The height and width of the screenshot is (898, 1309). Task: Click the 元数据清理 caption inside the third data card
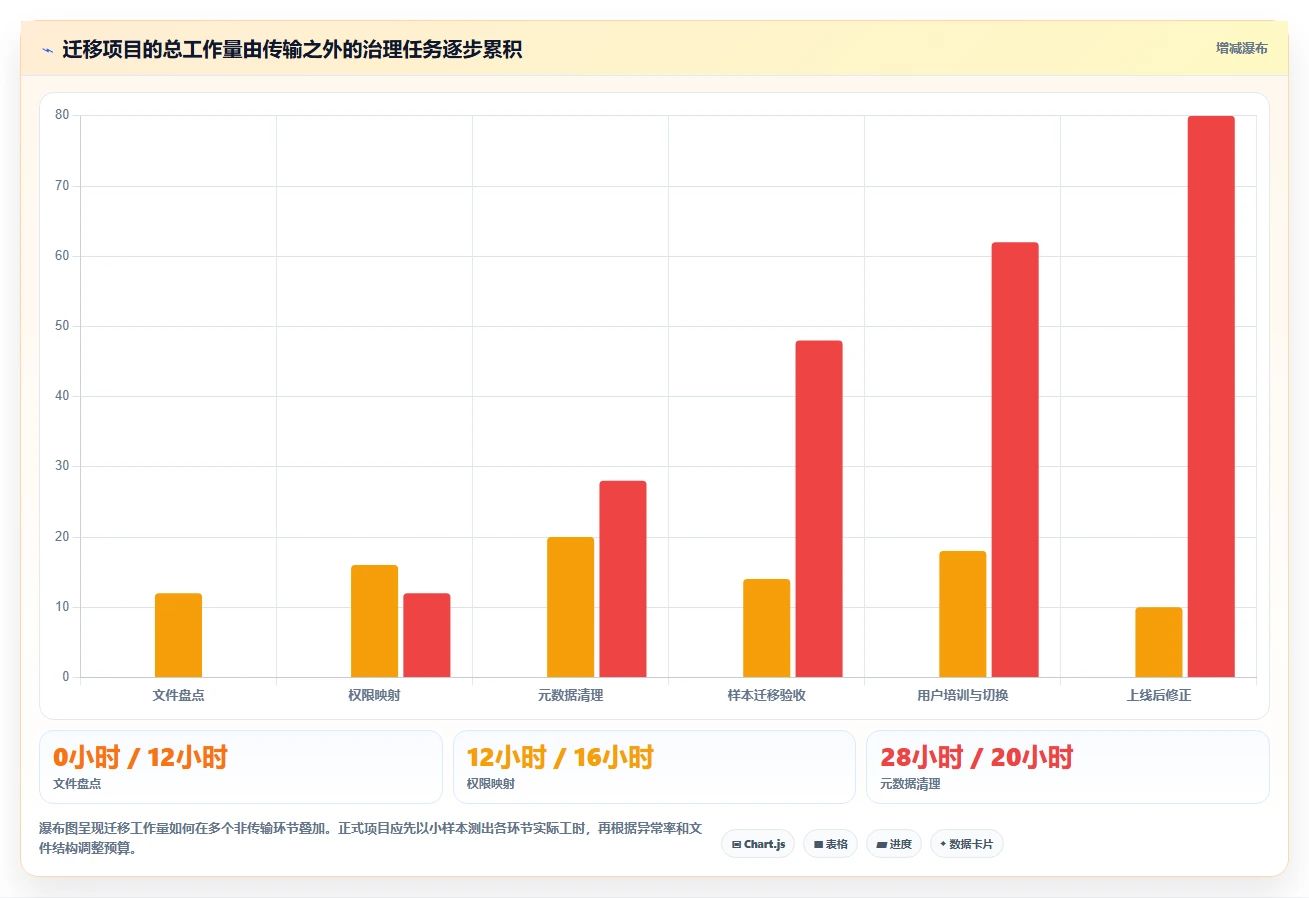tap(910, 784)
